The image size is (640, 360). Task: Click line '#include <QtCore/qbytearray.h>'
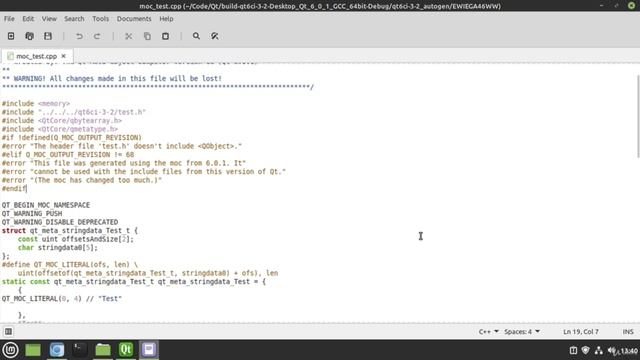pyautogui.click(x=62, y=120)
